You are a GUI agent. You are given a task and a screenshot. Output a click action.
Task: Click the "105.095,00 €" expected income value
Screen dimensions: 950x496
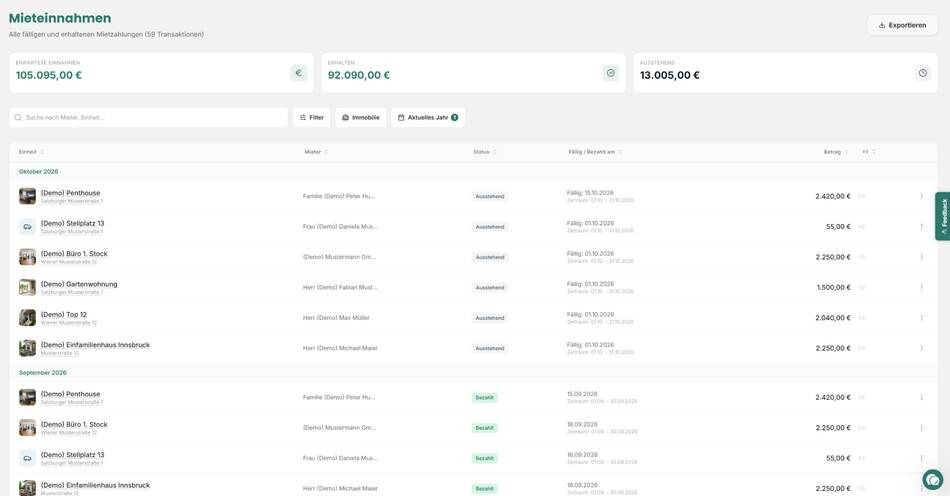(x=48, y=75)
